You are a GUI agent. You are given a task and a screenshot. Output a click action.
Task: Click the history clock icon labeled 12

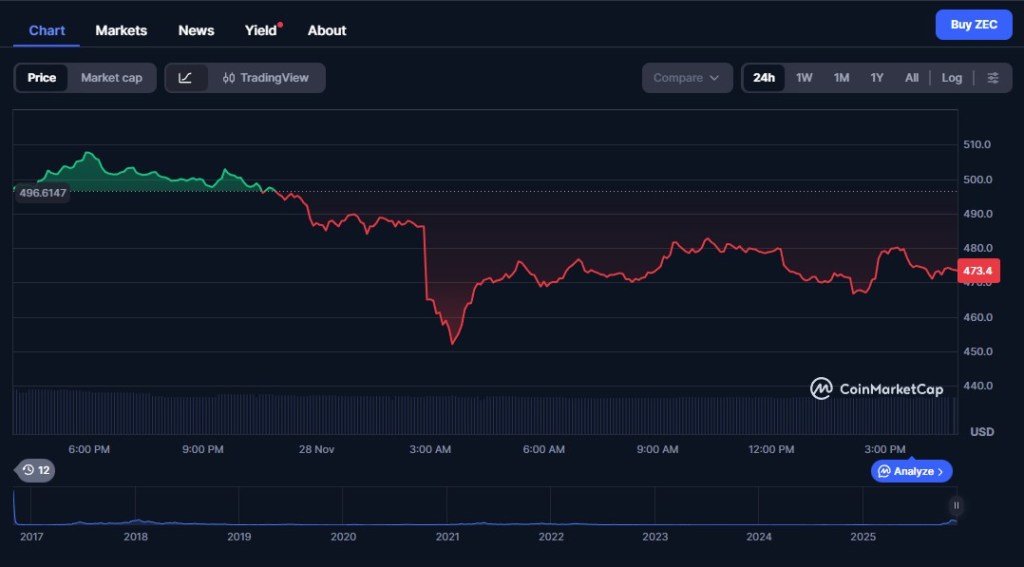(x=35, y=470)
